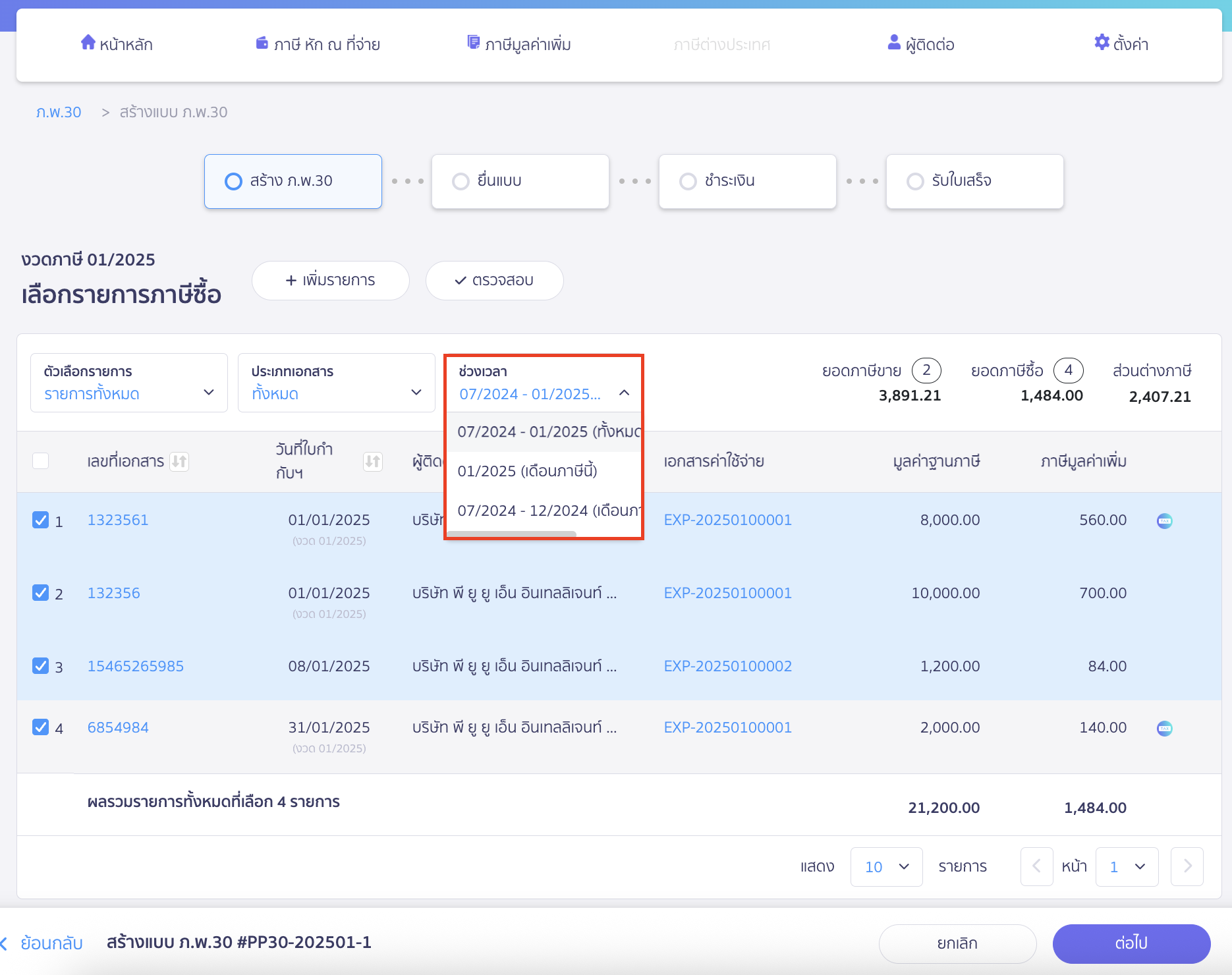Click the withholding tax wallet icon
This screenshot has height=975, width=1232.
coord(262,43)
